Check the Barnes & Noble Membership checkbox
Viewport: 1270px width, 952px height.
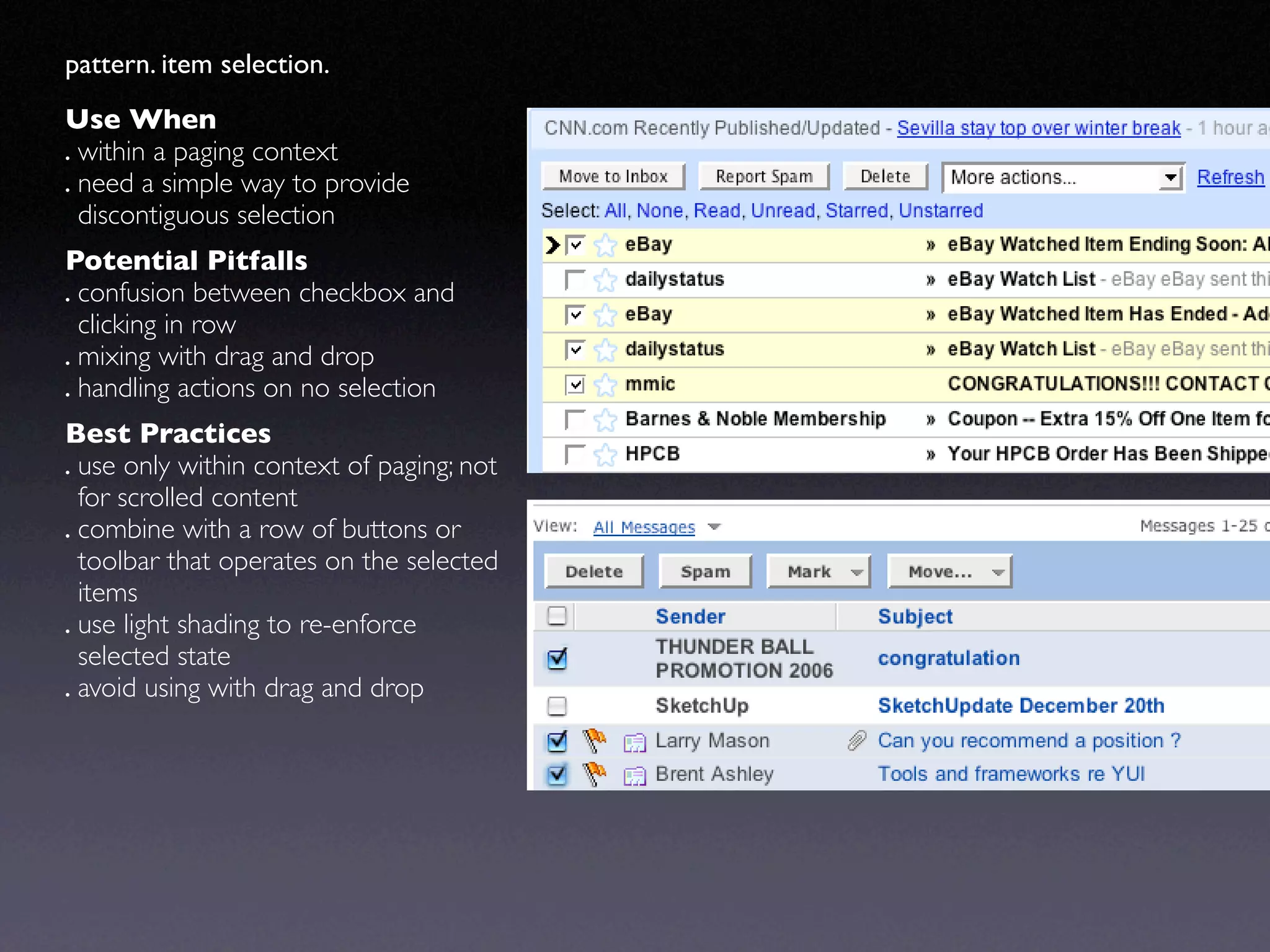coord(575,420)
